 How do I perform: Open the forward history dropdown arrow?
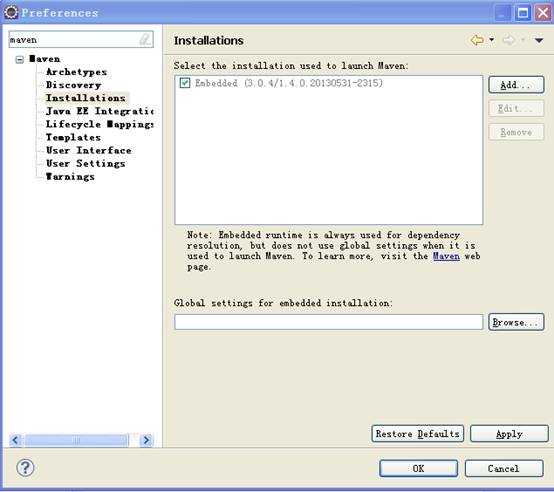click(x=523, y=40)
